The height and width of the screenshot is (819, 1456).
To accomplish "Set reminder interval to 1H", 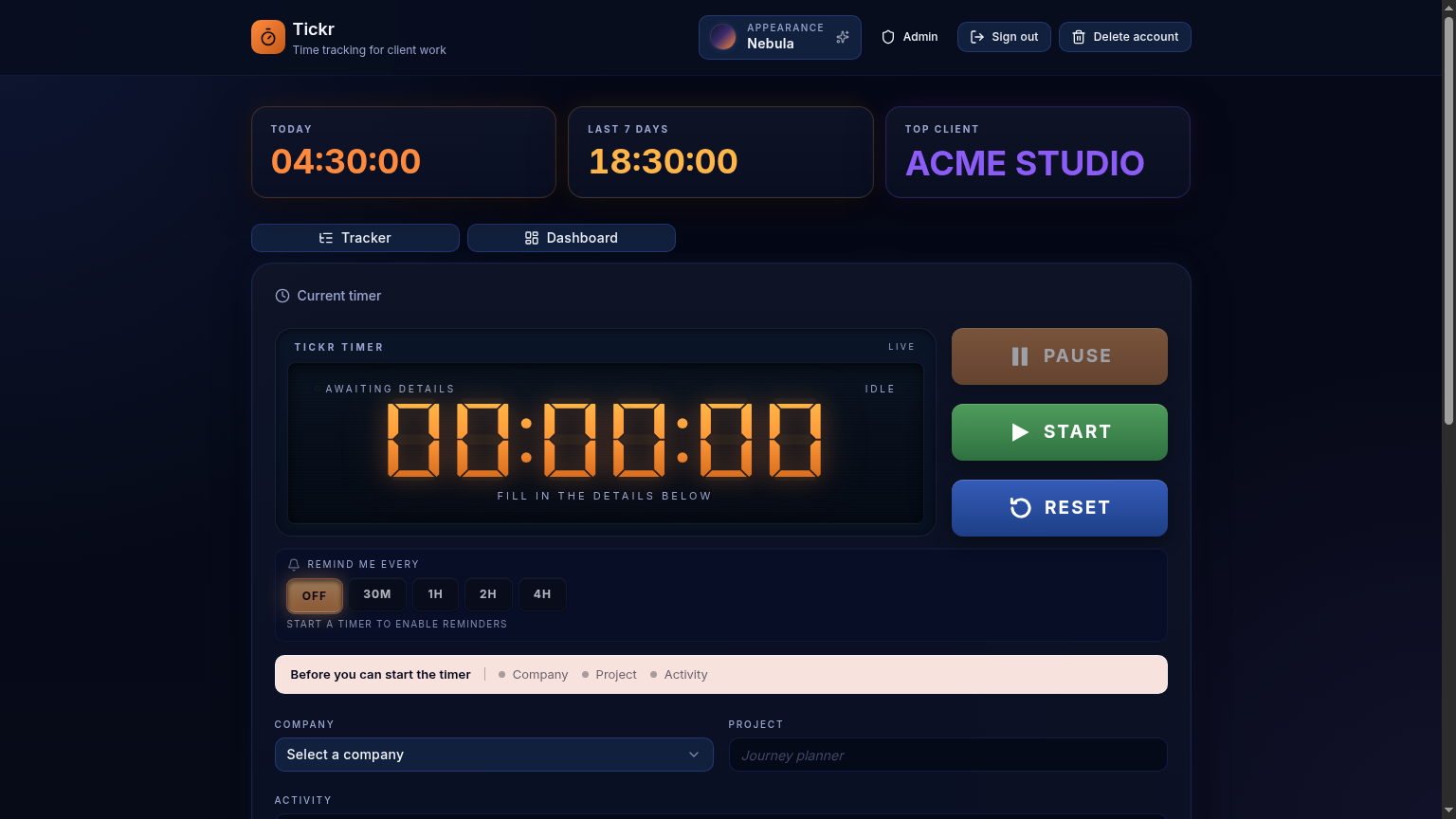I will 435,594.
